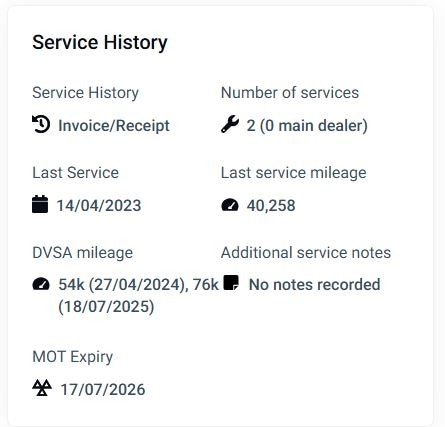This screenshot has height=427, width=445.
Task: Click the 40,258 last service mileage value
Action: point(271,206)
